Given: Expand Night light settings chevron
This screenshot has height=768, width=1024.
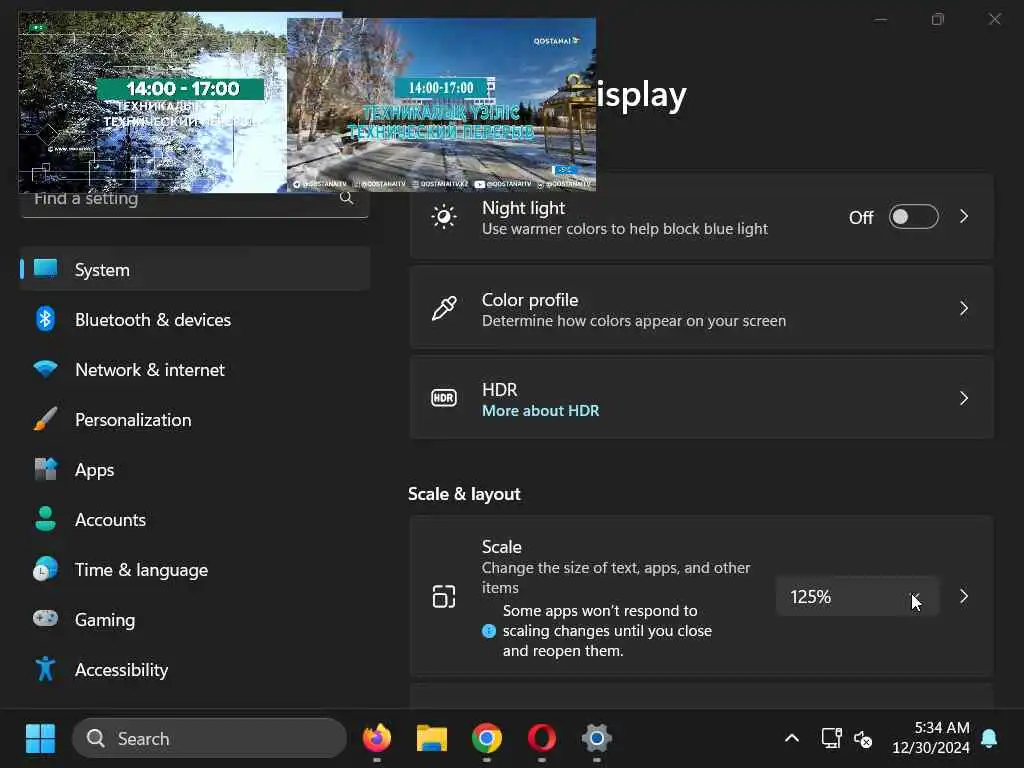Looking at the screenshot, I should pos(964,217).
